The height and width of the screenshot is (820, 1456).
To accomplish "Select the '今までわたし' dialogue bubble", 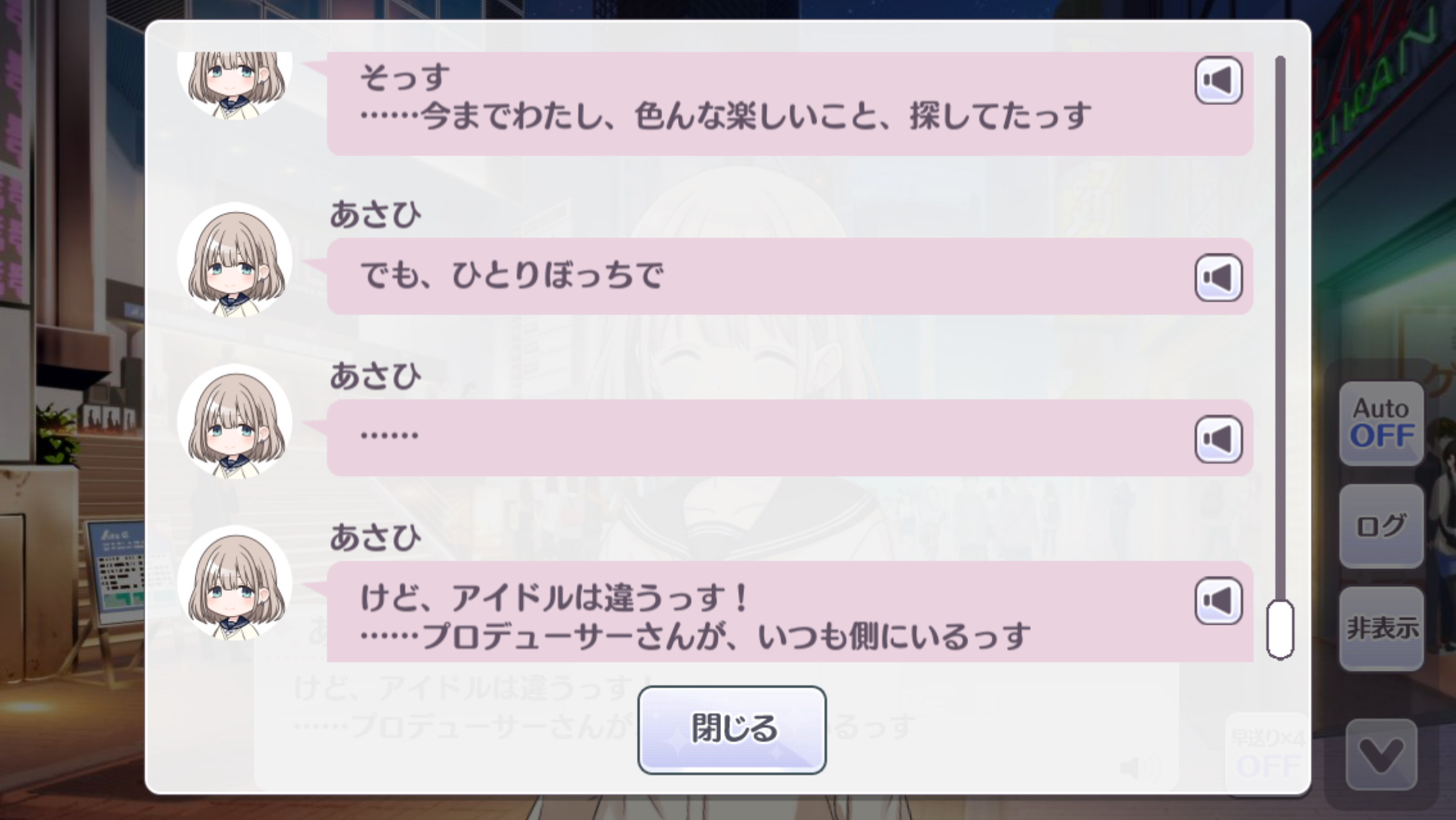I will (x=789, y=104).
